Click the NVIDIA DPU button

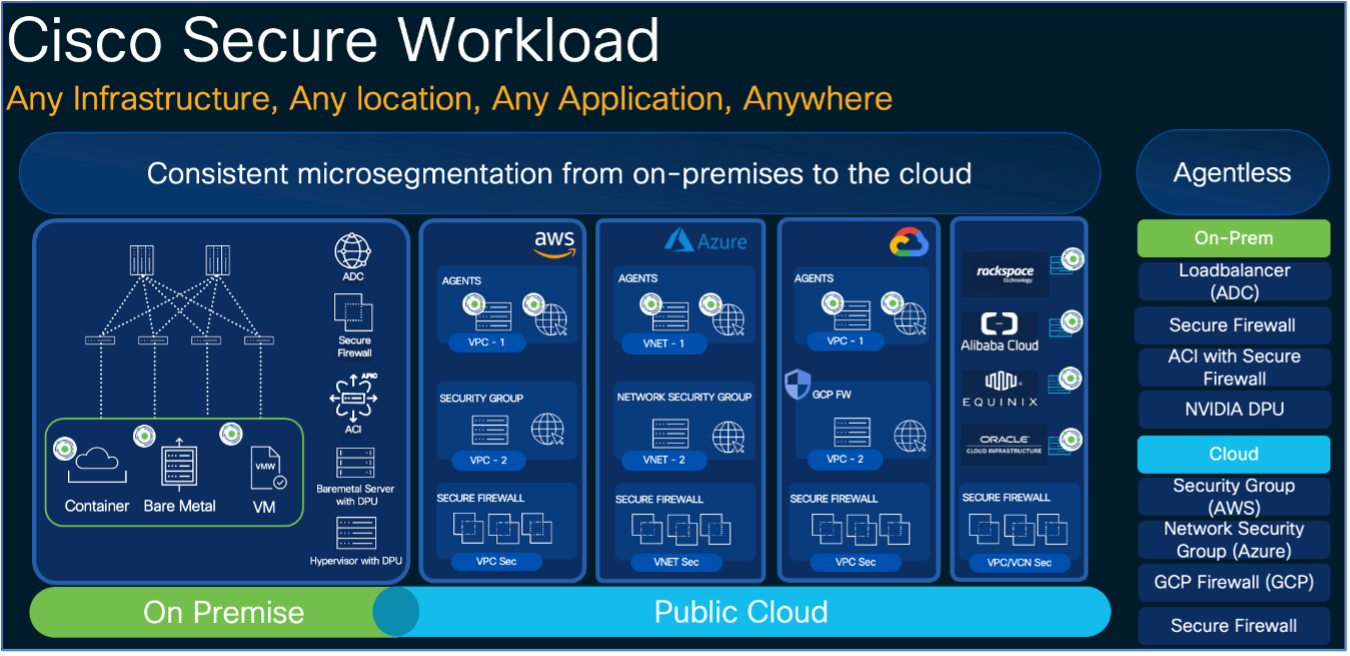1233,410
